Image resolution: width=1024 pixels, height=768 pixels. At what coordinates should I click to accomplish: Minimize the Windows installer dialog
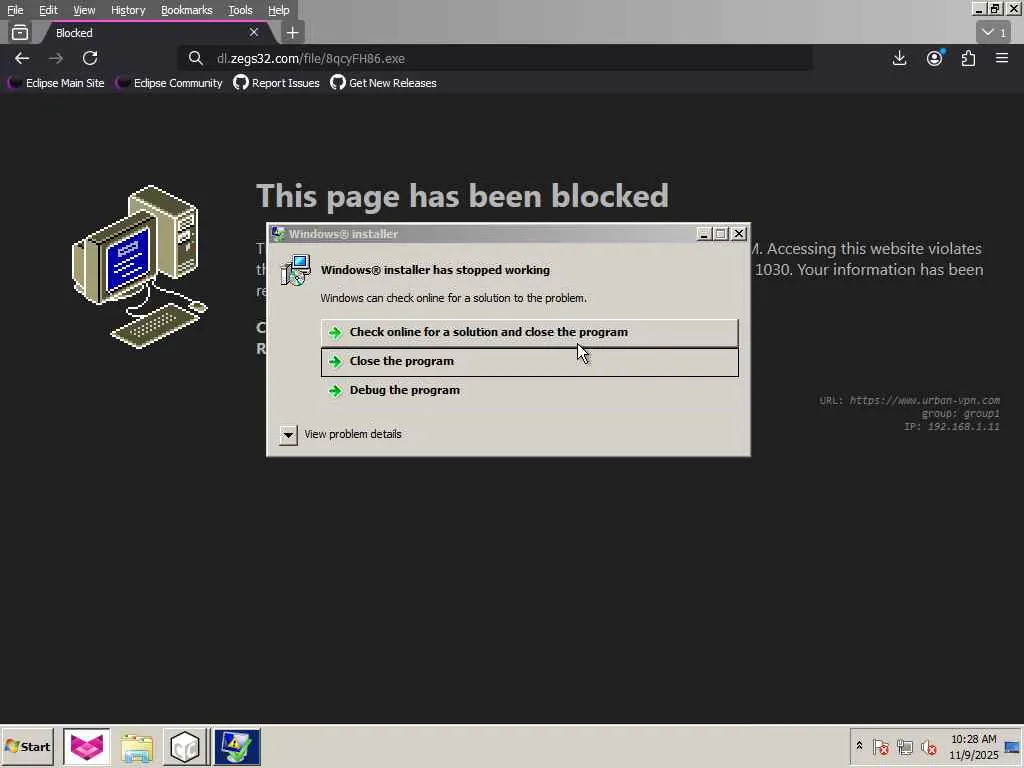click(x=704, y=234)
